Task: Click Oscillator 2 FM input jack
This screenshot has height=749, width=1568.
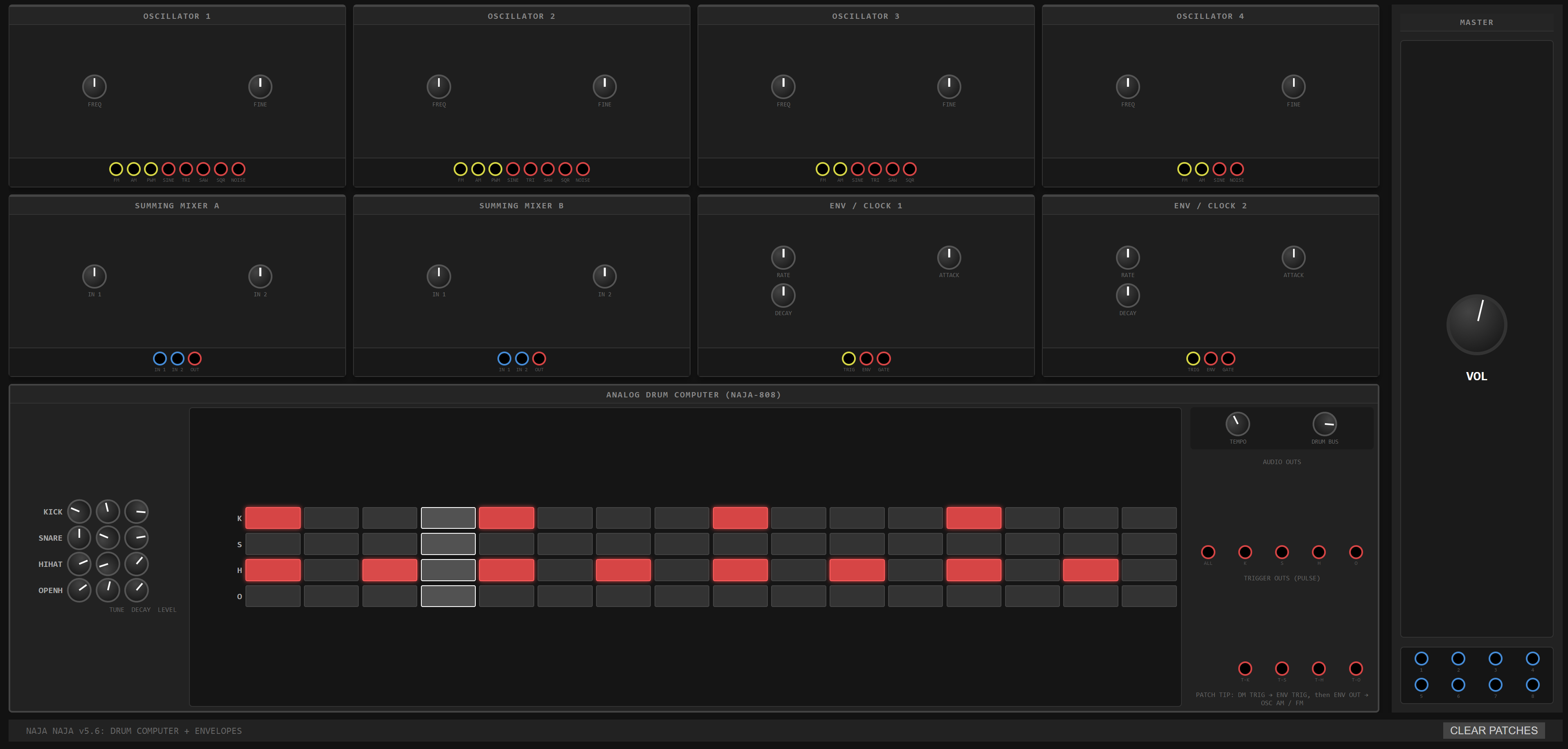Action: (x=461, y=169)
